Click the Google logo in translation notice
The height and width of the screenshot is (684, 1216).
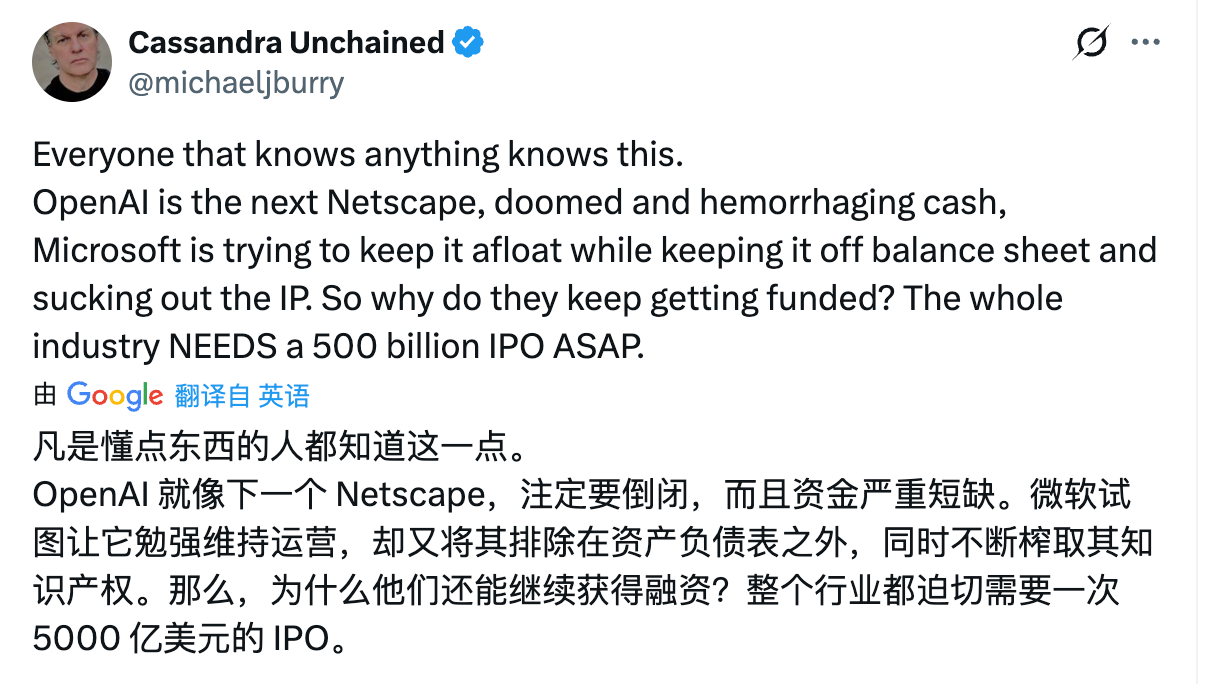click(x=113, y=396)
